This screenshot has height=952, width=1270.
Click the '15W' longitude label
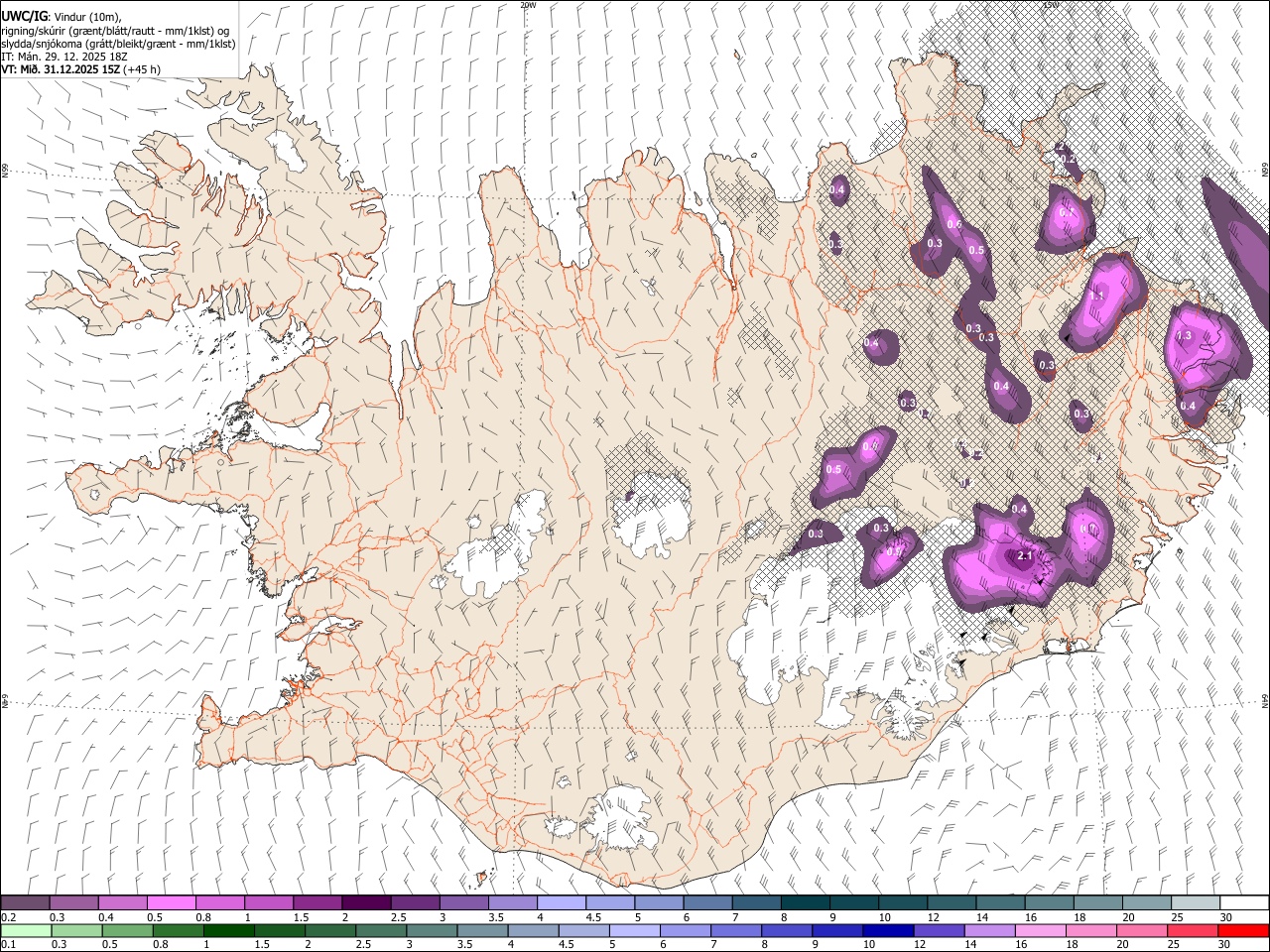point(1050,5)
